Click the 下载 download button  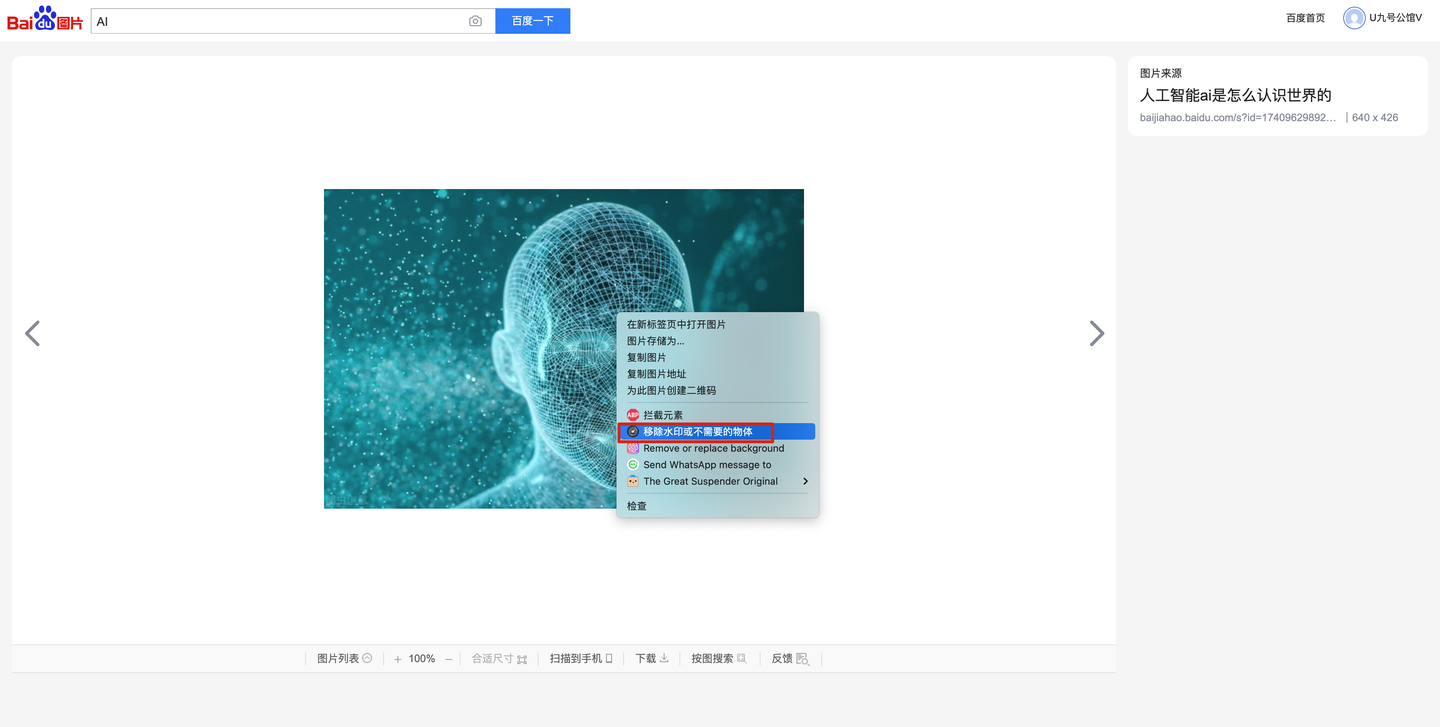point(652,659)
